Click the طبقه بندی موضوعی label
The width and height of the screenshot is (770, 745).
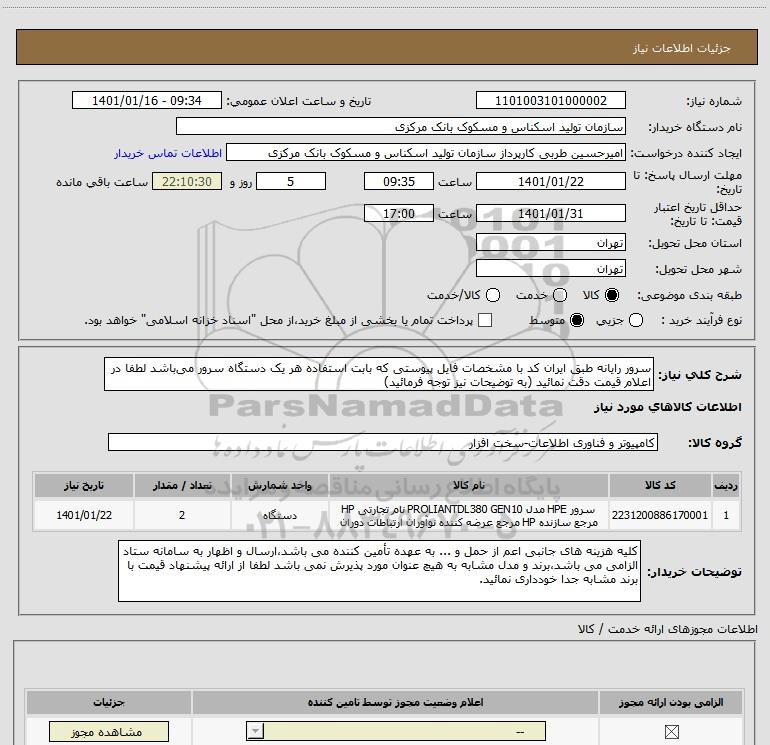(689, 295)
